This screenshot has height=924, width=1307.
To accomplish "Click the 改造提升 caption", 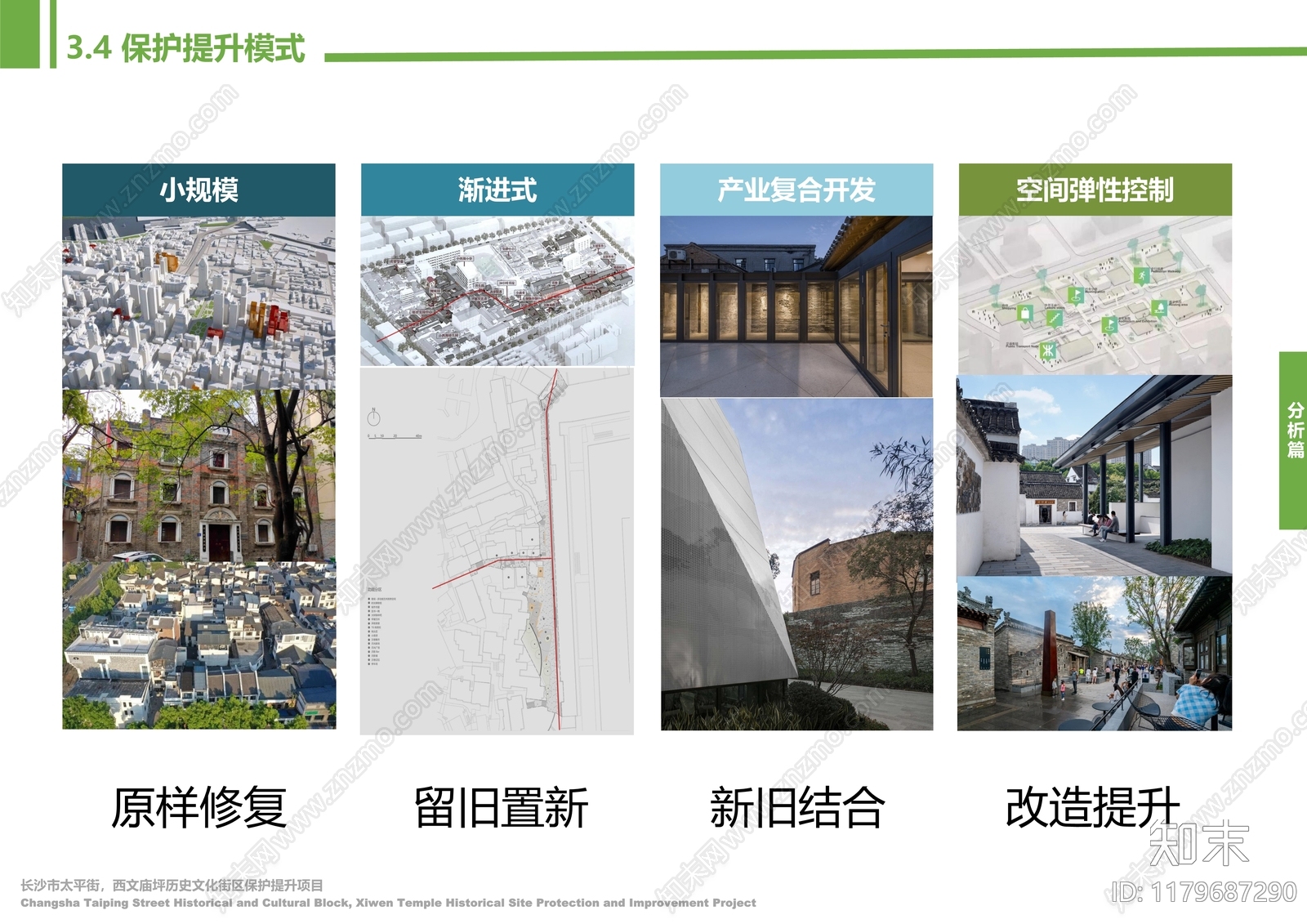I will (1092, 807).
